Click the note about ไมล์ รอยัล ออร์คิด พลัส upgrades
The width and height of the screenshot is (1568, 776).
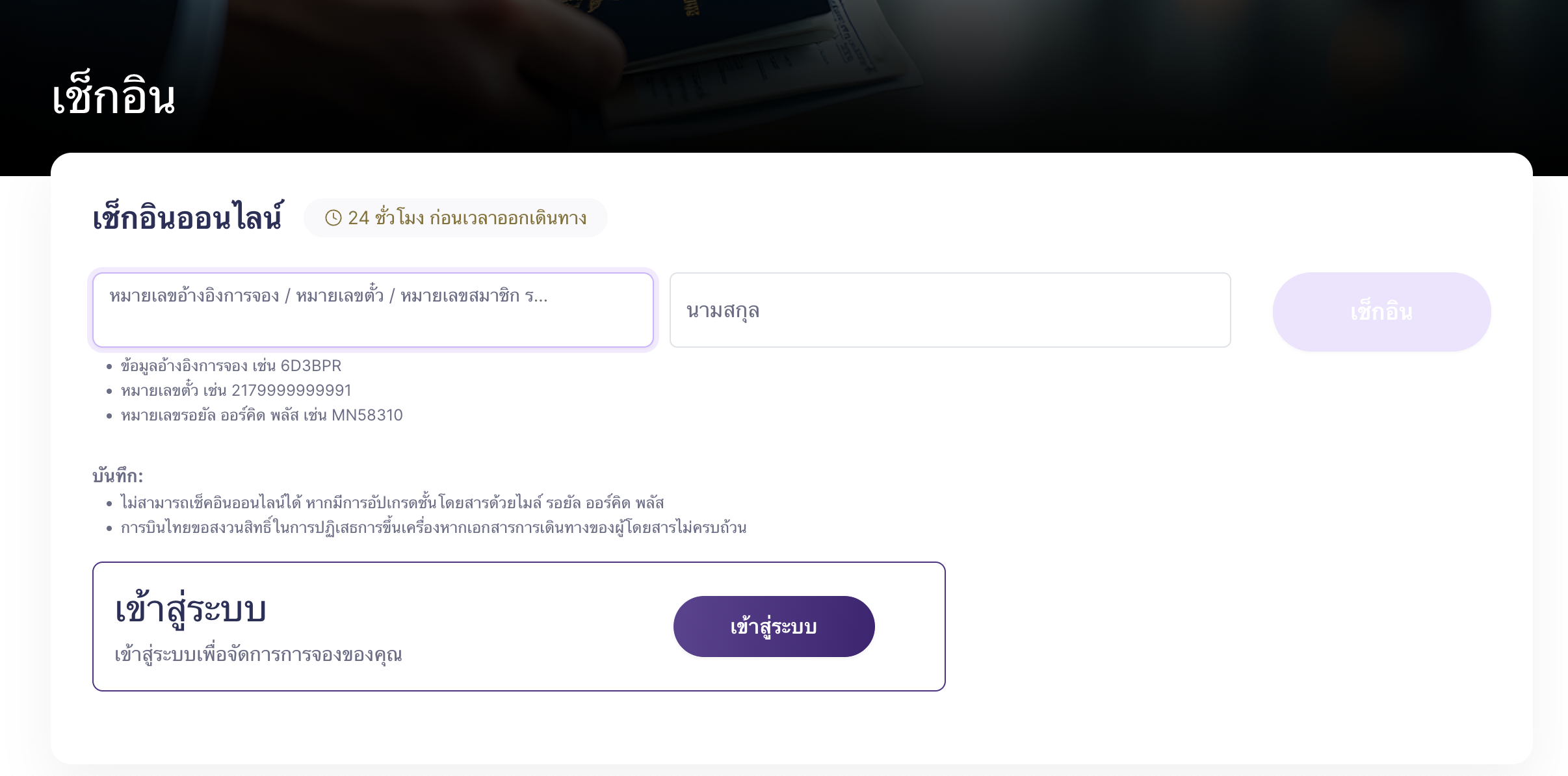tap(392, 503)
